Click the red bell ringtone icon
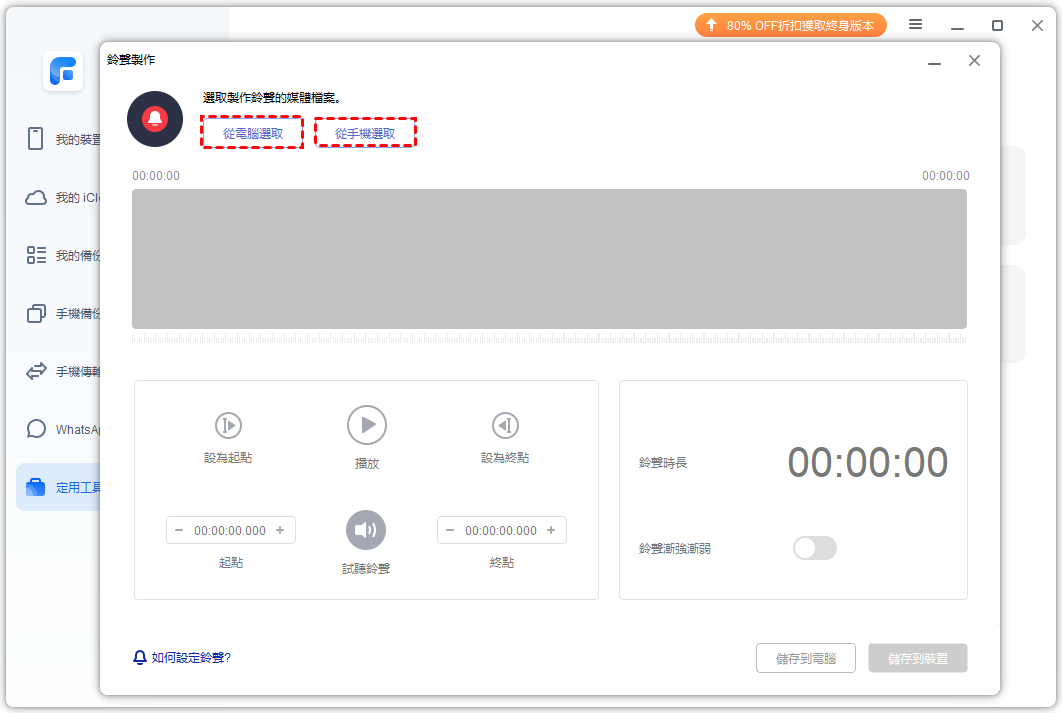The image size is (1062, 713). 154,119
